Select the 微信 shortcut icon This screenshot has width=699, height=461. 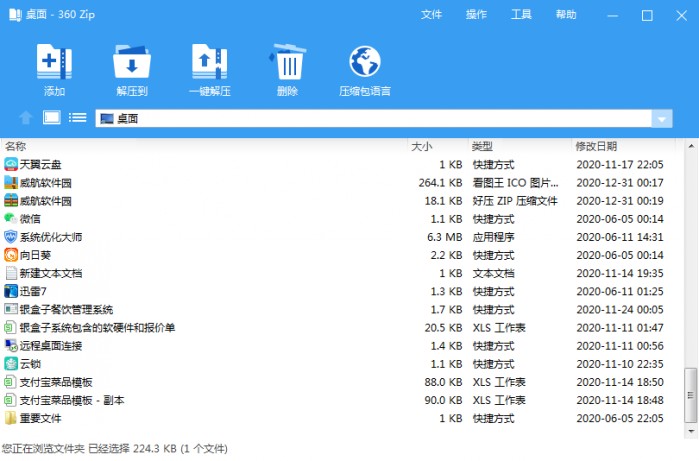tap(11, 218)
